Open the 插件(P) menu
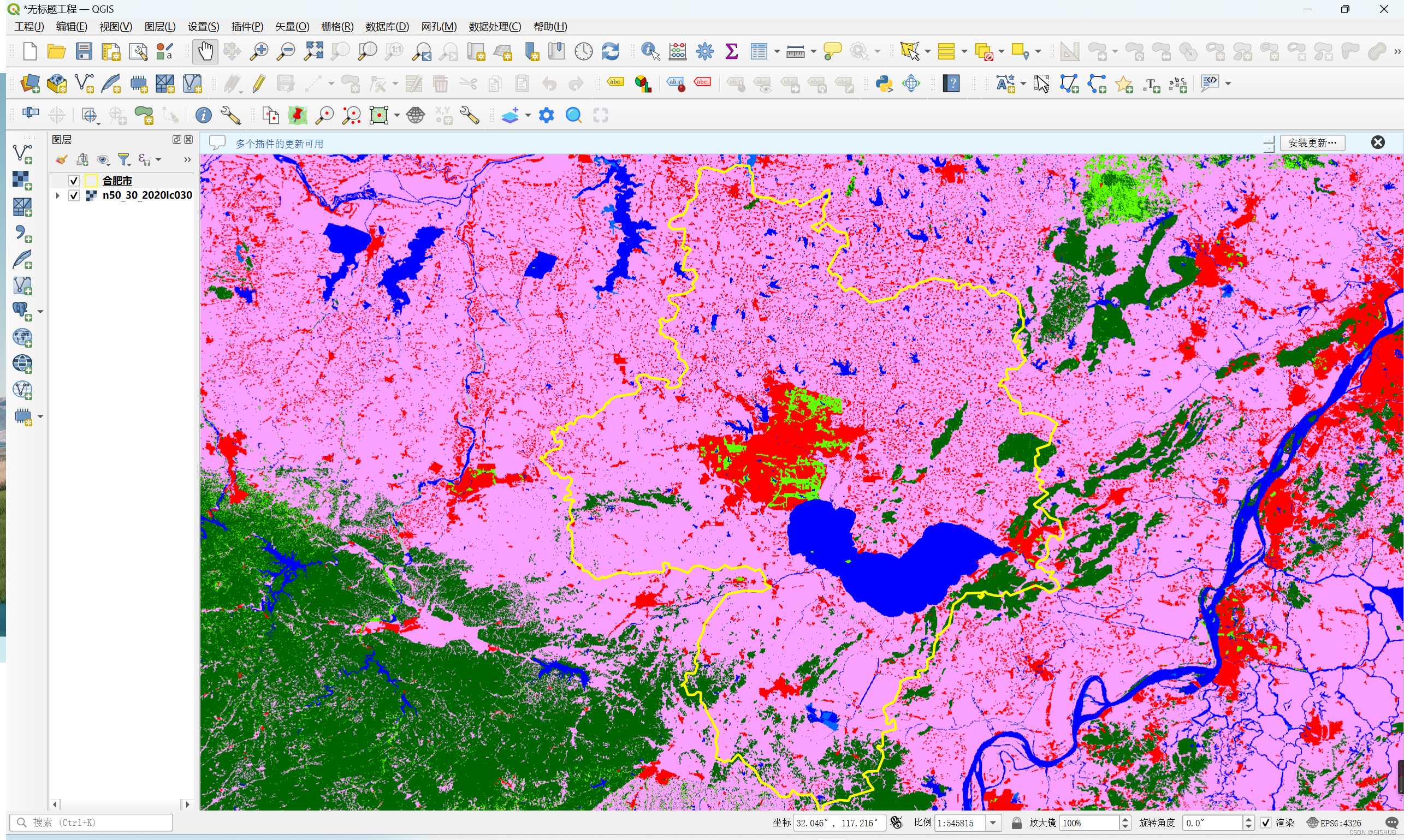This screenshot has height=840, width=1404. tap(247, 27)
